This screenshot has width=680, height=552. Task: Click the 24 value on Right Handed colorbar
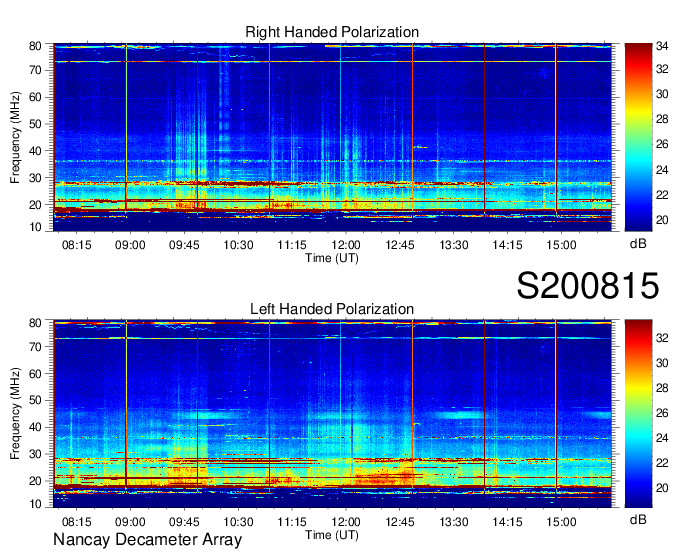click(662, 170)
